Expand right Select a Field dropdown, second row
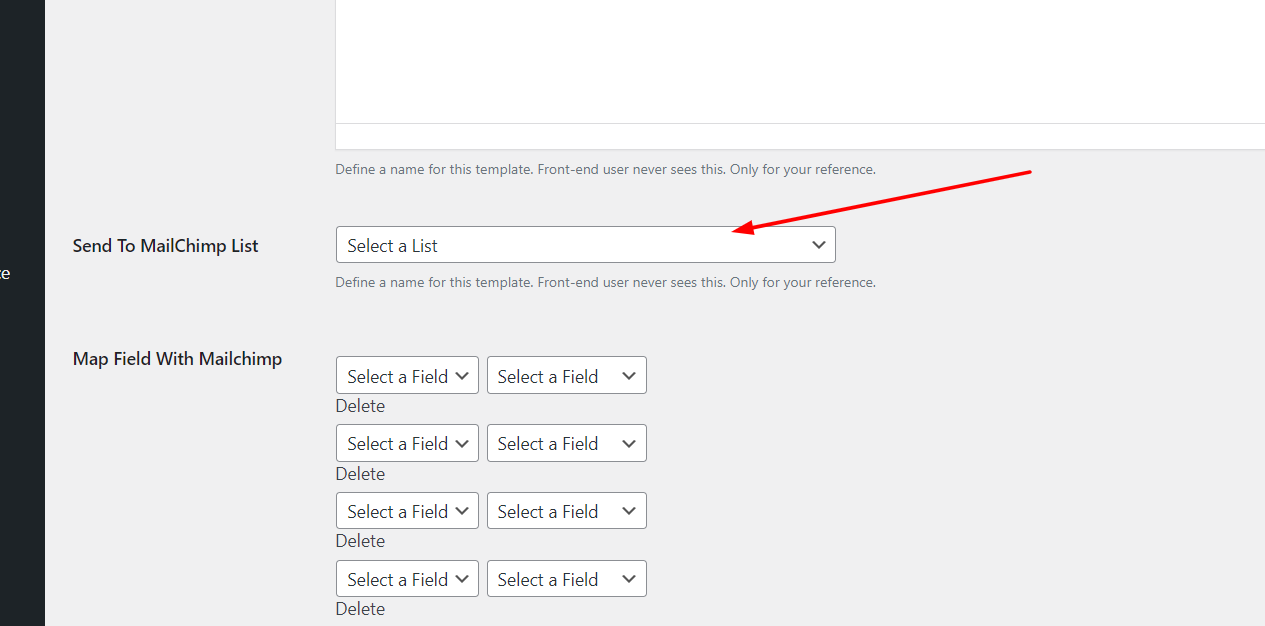 click(566, 443)
